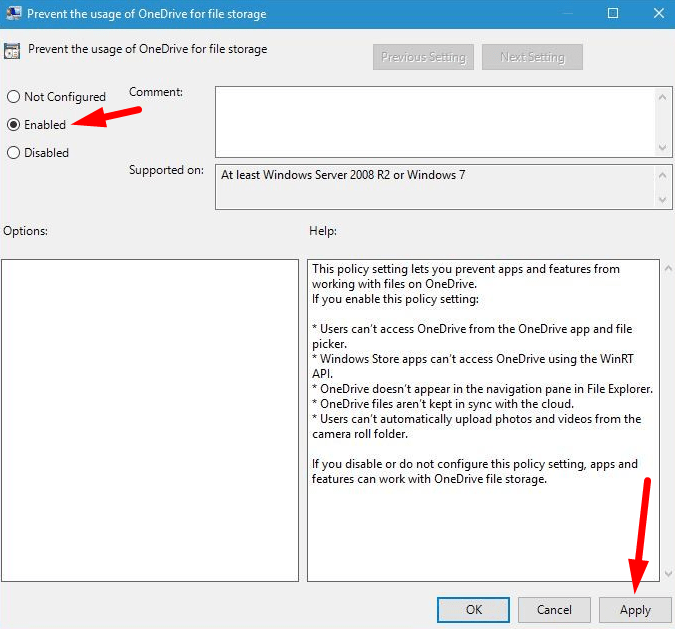Cancel the policy dialog
This screenshot has width=675, height=629.
pos(554,610)
